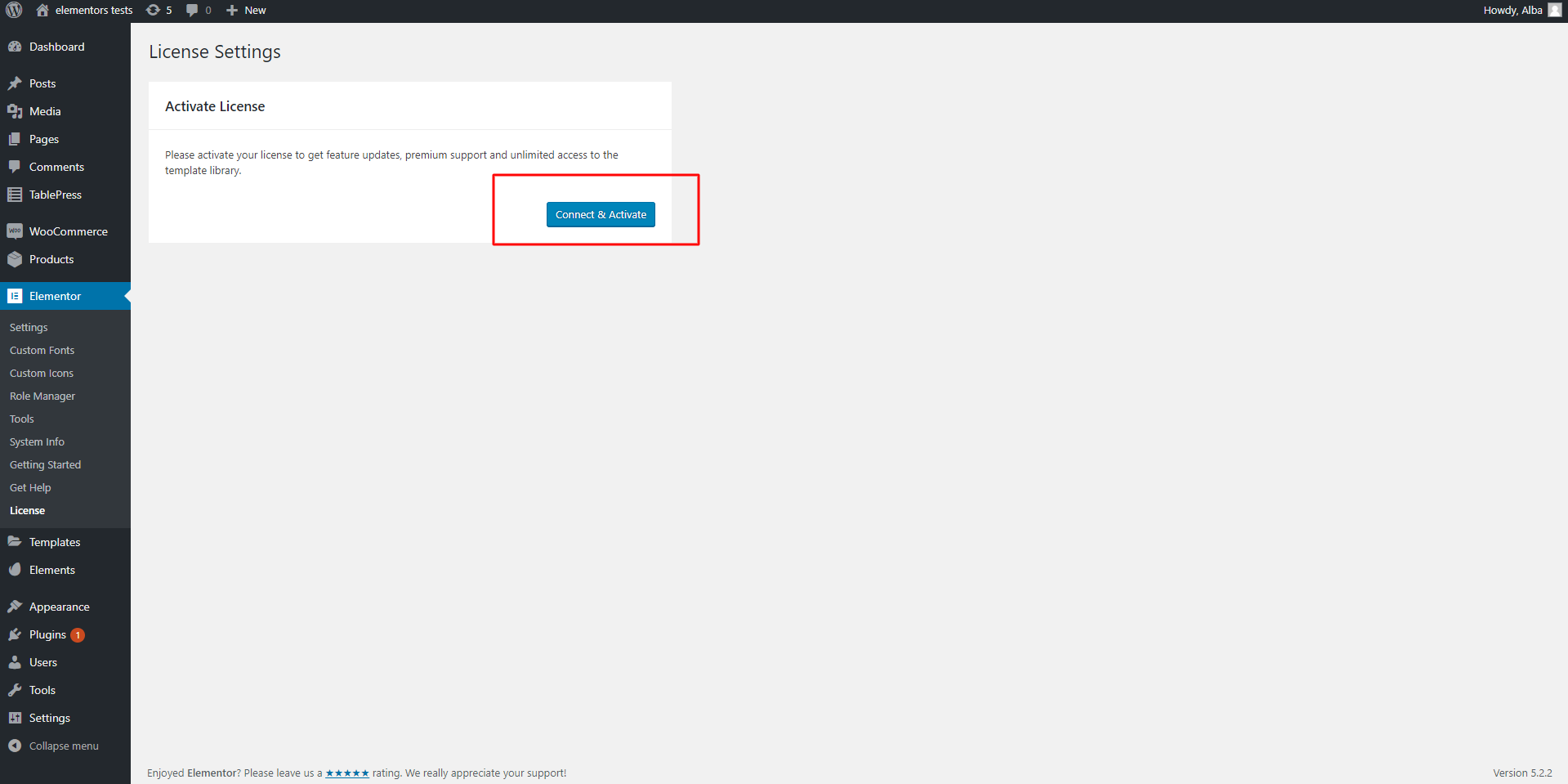The height and width of the screenshot is (784, 1568).
Task: Click the Activate License heading
Action: click(215, 106)
